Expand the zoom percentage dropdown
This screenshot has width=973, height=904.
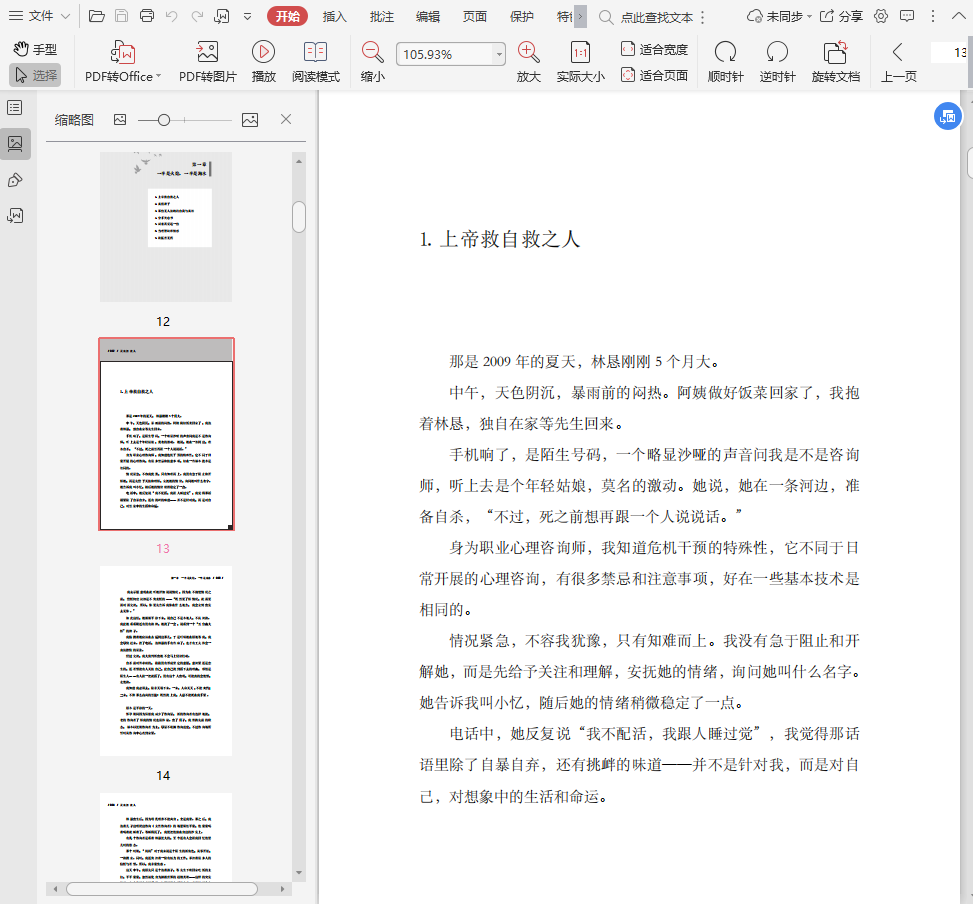[x=499, y=55]
